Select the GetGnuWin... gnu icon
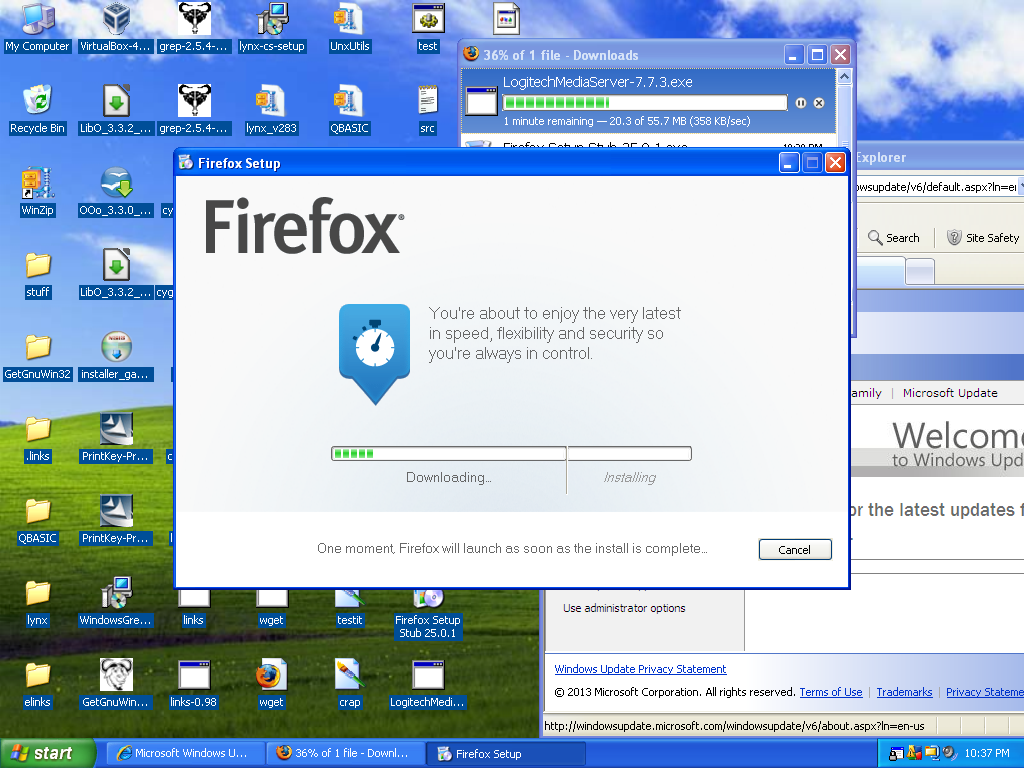The width and height of the screenshot is (1024, 768). click(x=116, y=684)
